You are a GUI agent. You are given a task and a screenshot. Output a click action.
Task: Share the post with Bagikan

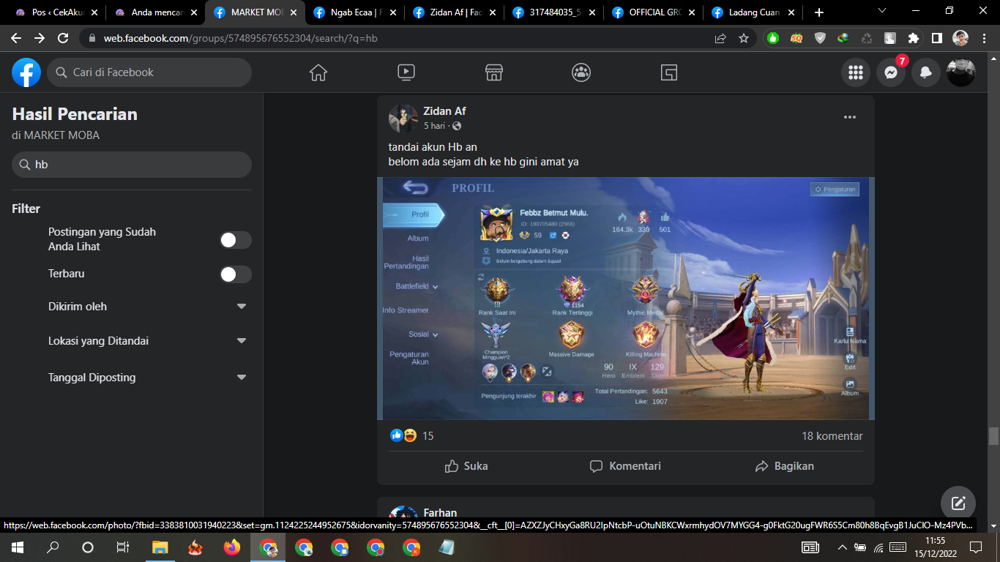pyautogui.click(x=784, y=466)
